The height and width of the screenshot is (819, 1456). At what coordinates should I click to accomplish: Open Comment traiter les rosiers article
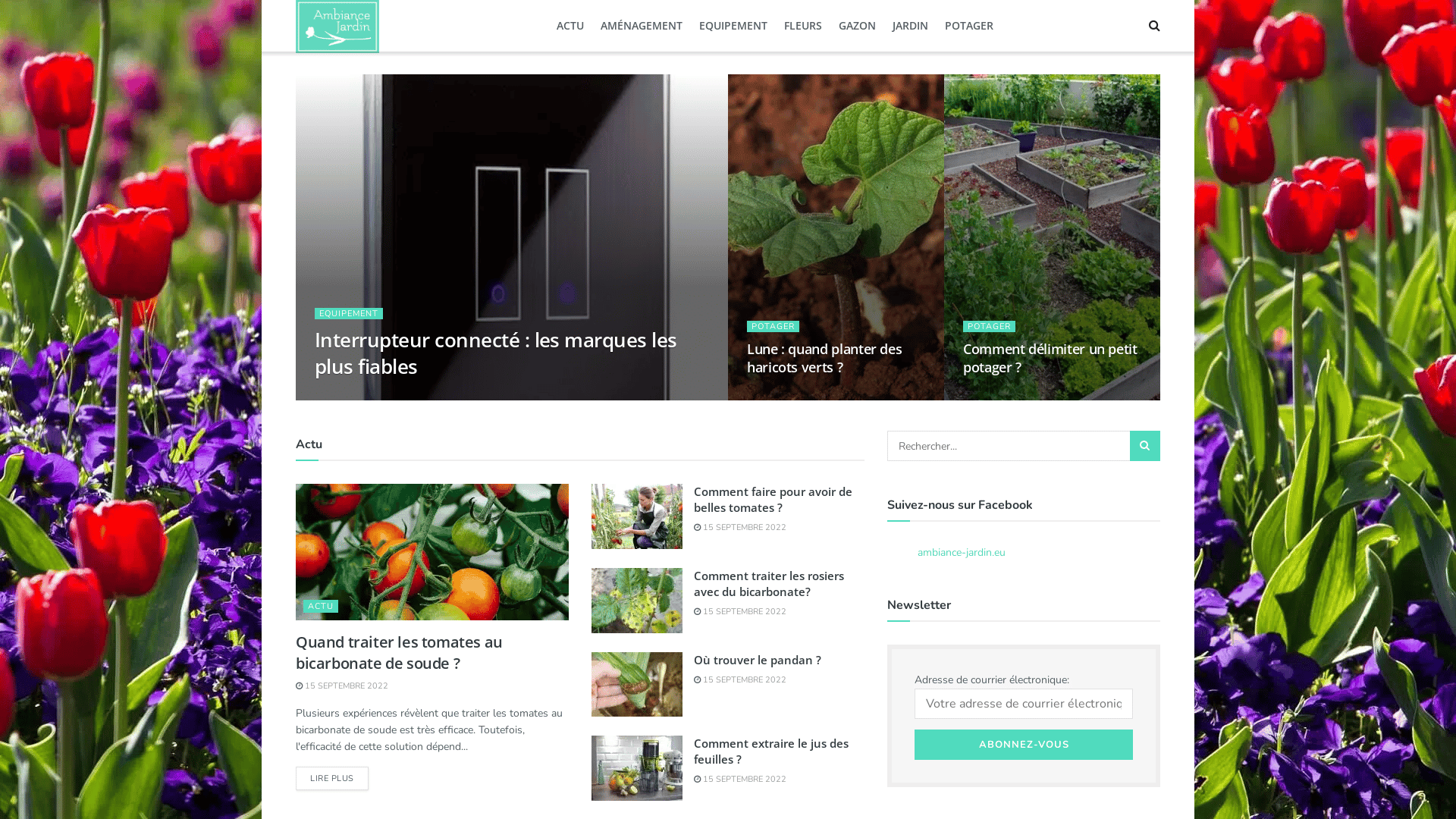(x=769, y=584)
